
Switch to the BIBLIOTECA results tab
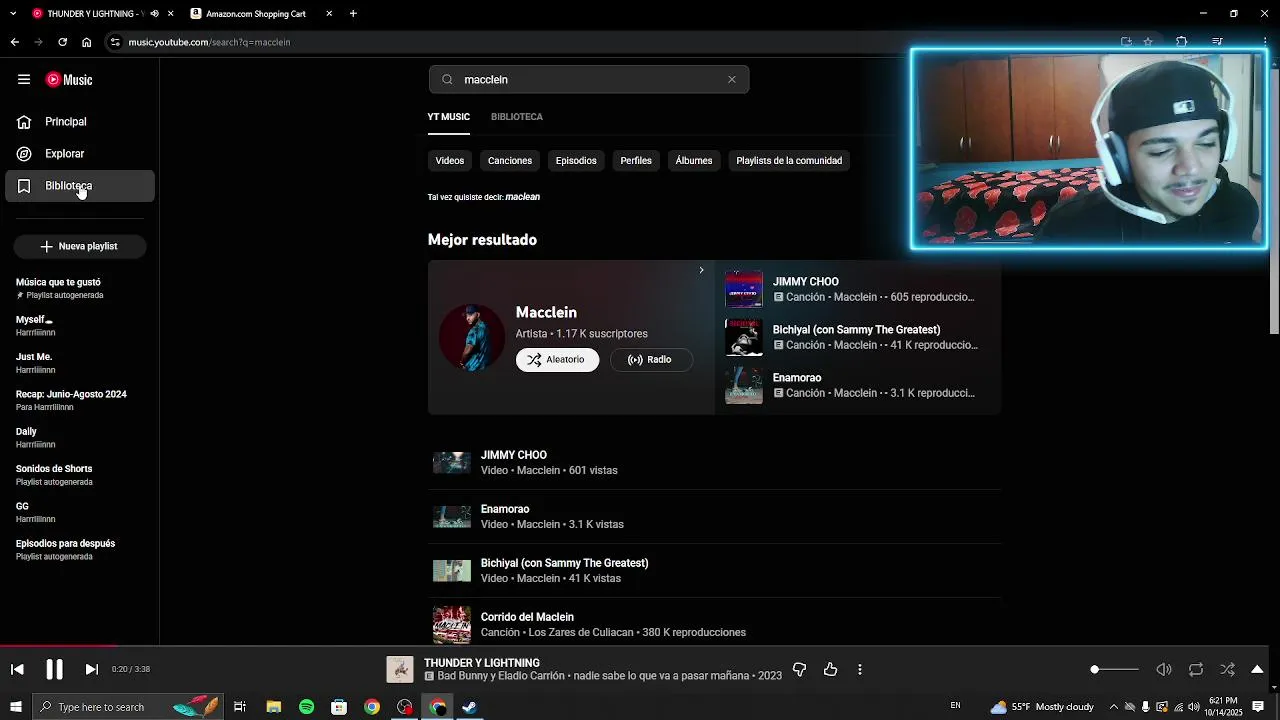[x=517, y=117]
